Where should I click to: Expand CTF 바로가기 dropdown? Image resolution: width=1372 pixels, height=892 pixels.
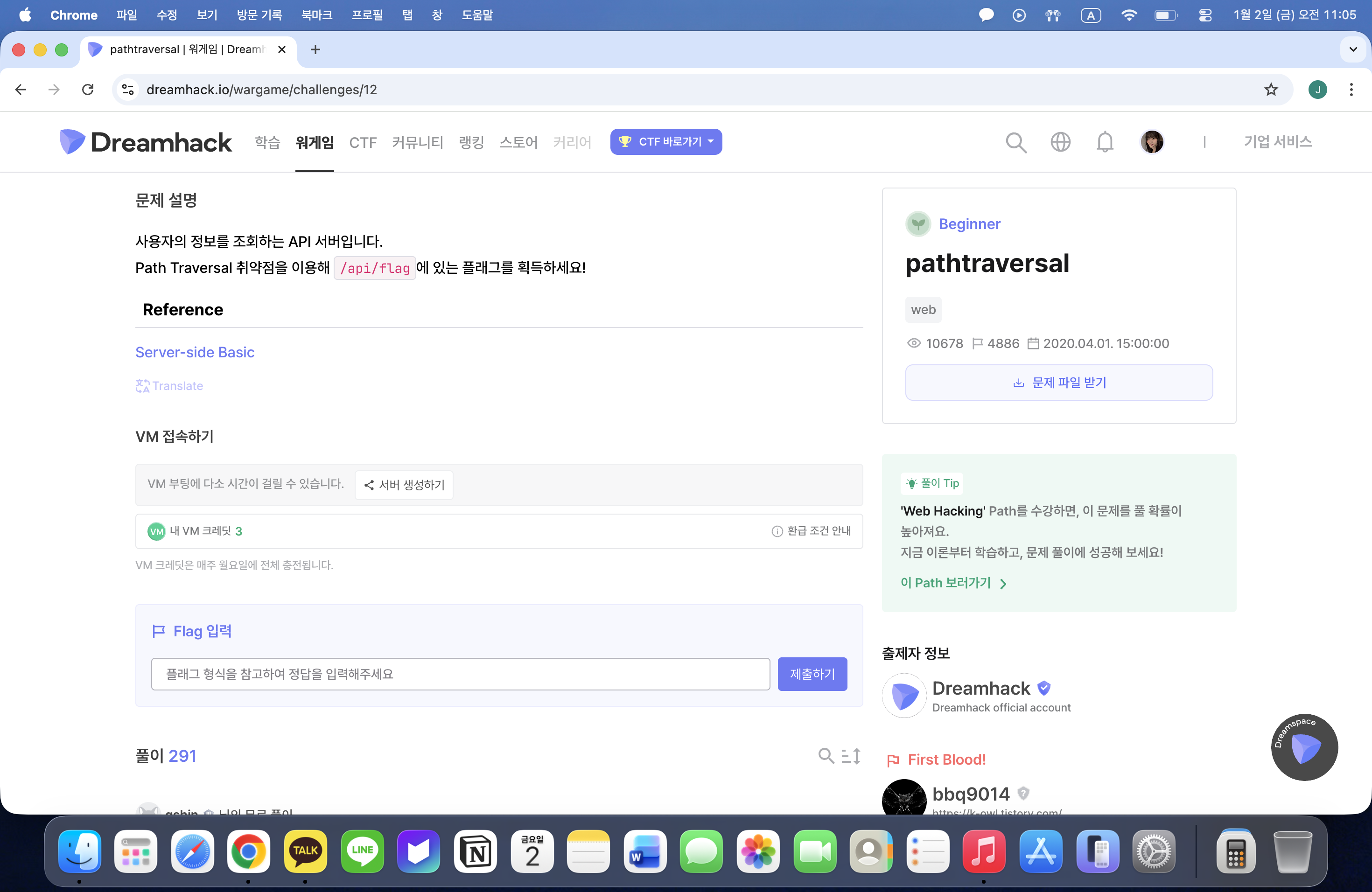click(x=666, y=142)
